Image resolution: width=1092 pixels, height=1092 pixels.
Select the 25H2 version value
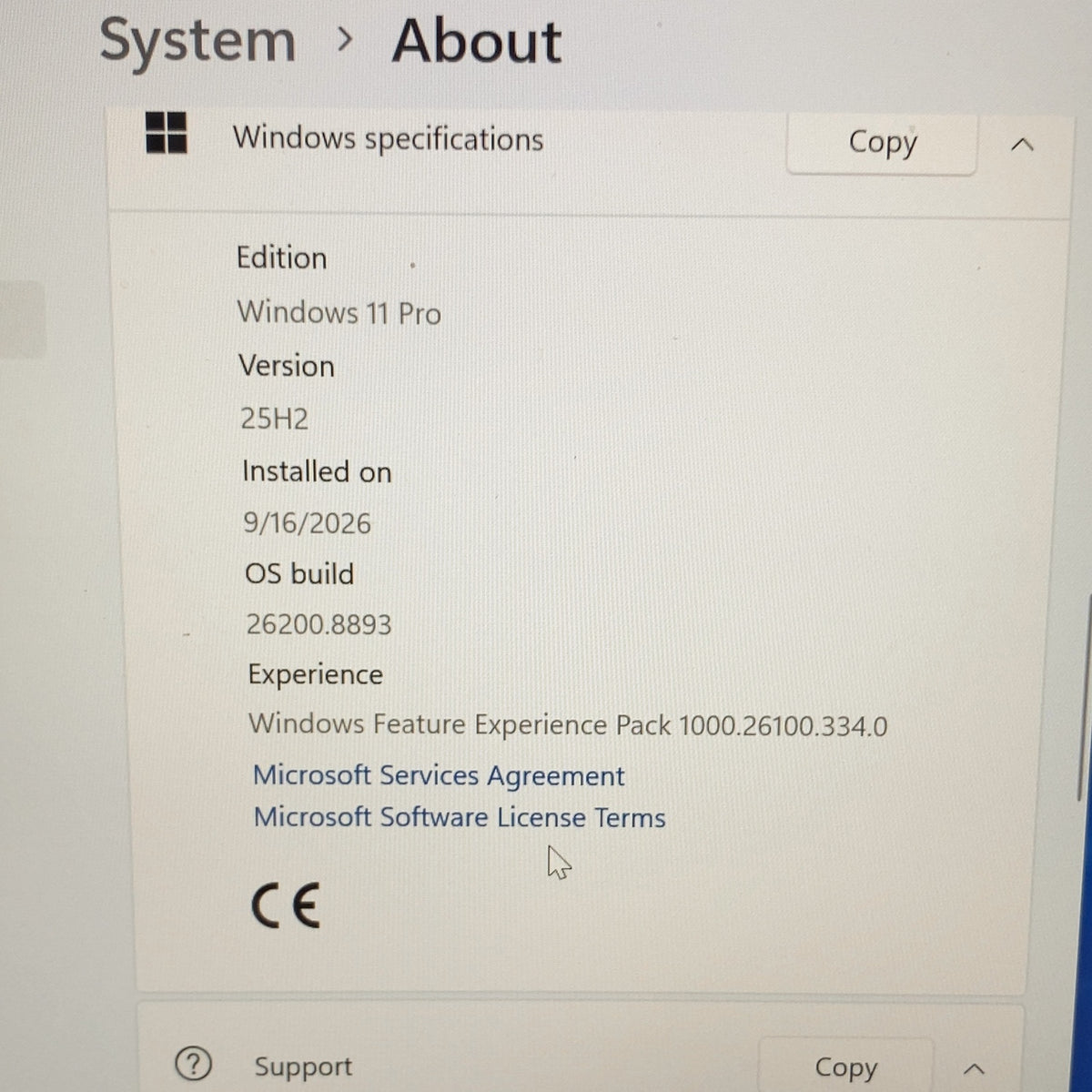click(x=275, y=419)
